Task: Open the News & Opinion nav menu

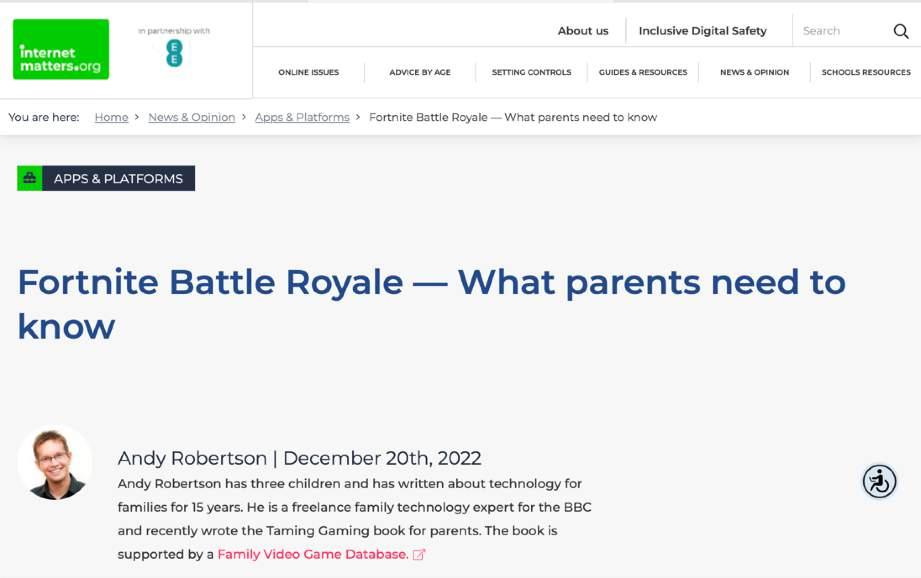Action: [755, 72]
